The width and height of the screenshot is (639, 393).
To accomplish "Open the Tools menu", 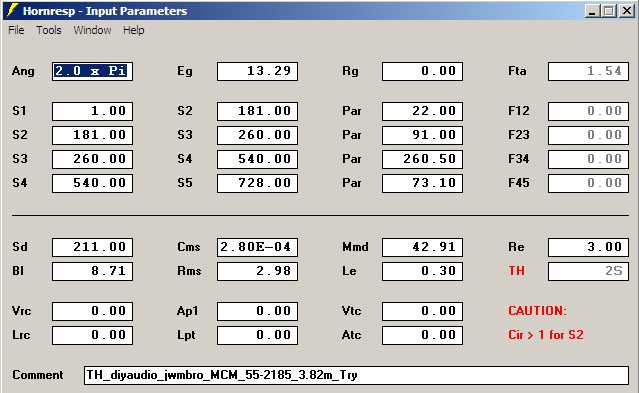I will click(x=49, y=30).
